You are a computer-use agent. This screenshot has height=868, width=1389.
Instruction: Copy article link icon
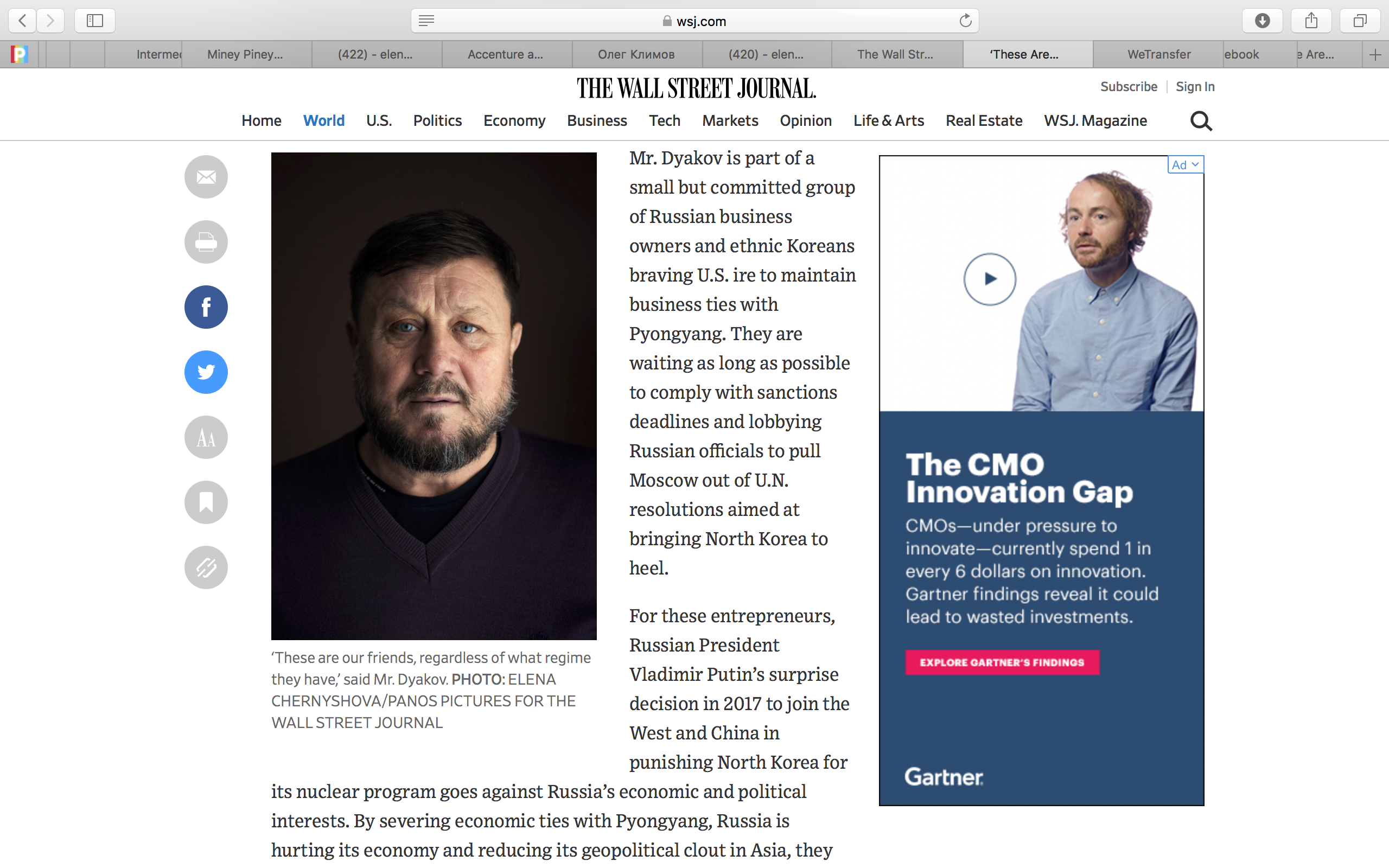tap(206, 567)
